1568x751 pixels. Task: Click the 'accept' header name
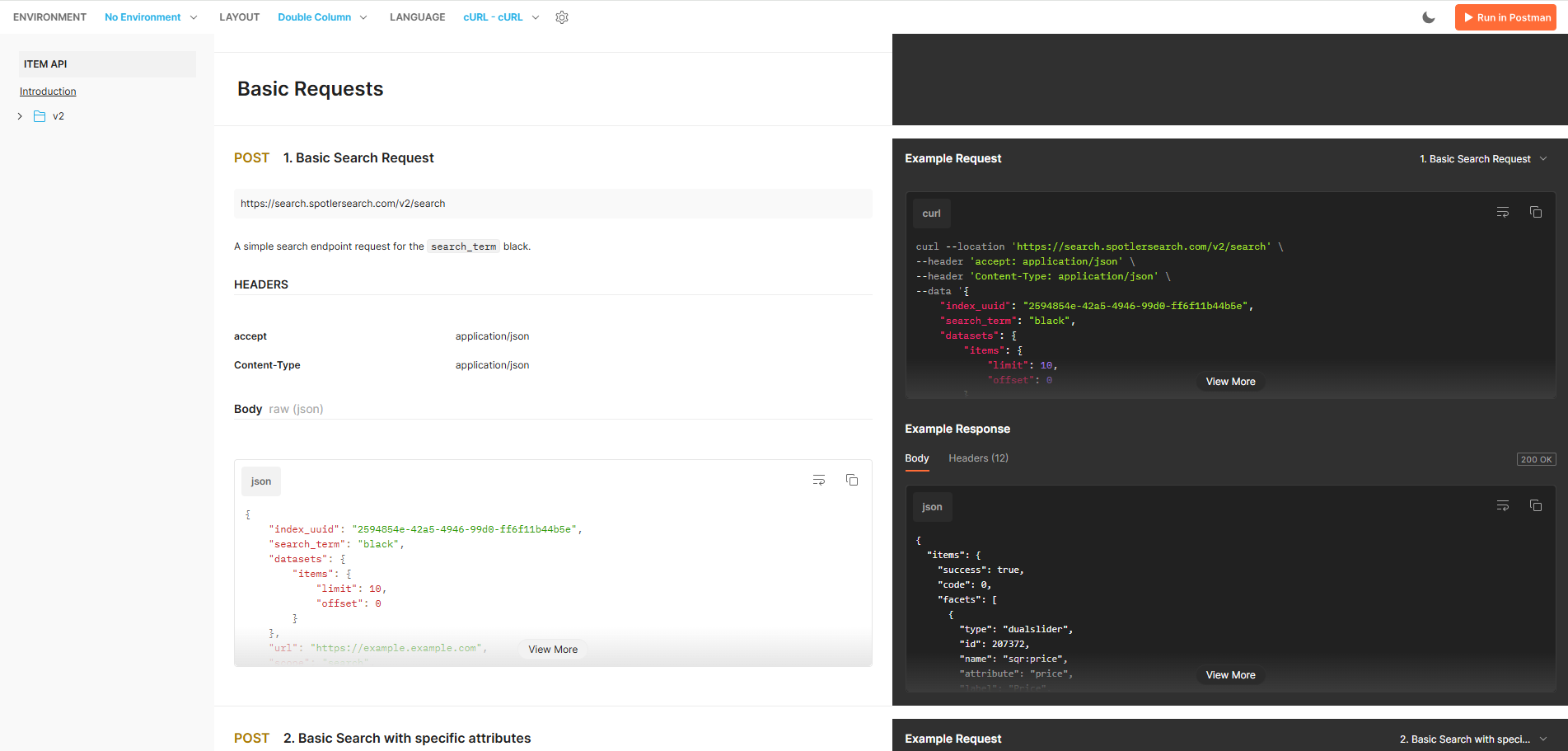click(x=250, y=336)
